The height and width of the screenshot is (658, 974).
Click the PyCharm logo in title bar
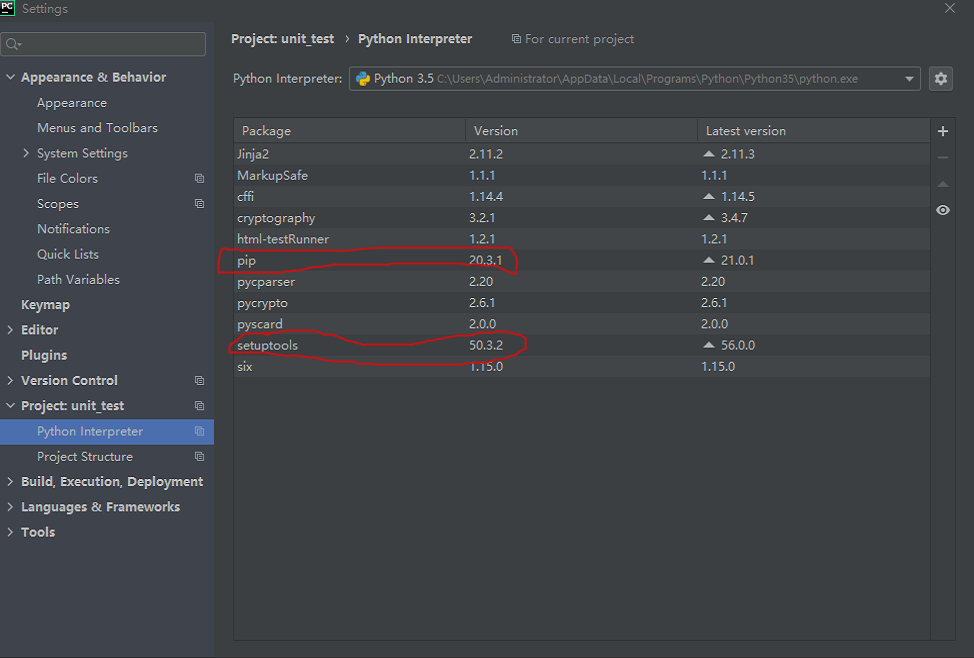[x=7, y=7]
